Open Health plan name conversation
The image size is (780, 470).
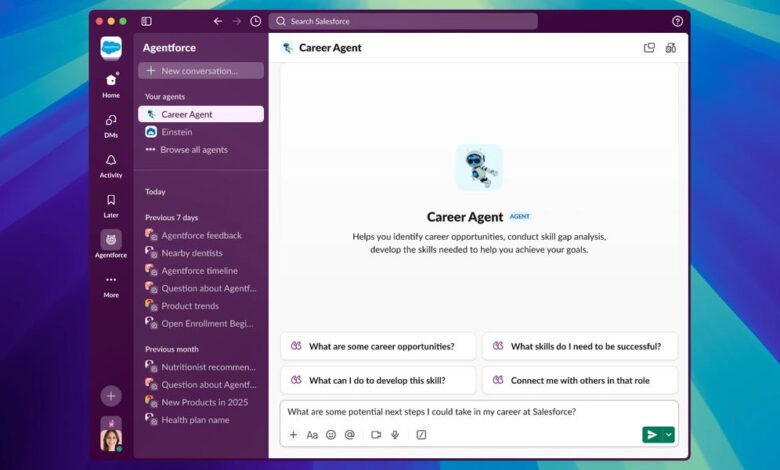[x=201, y=420]
